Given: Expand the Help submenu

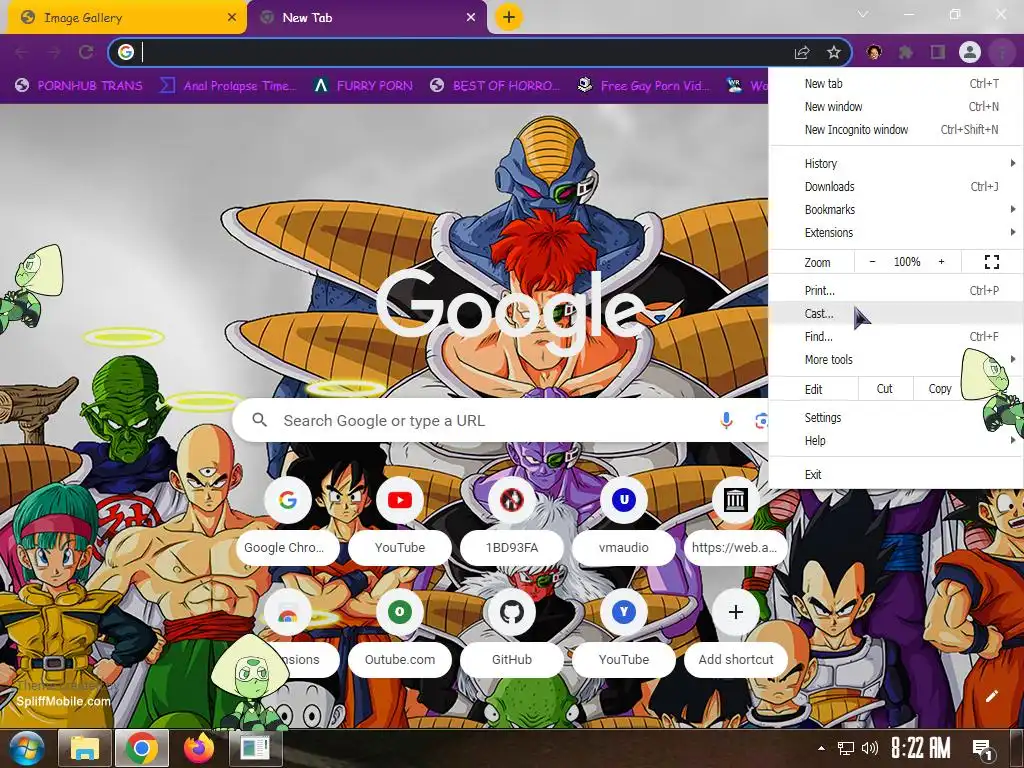Looking at the screenshot, I should tap(895, 440).
